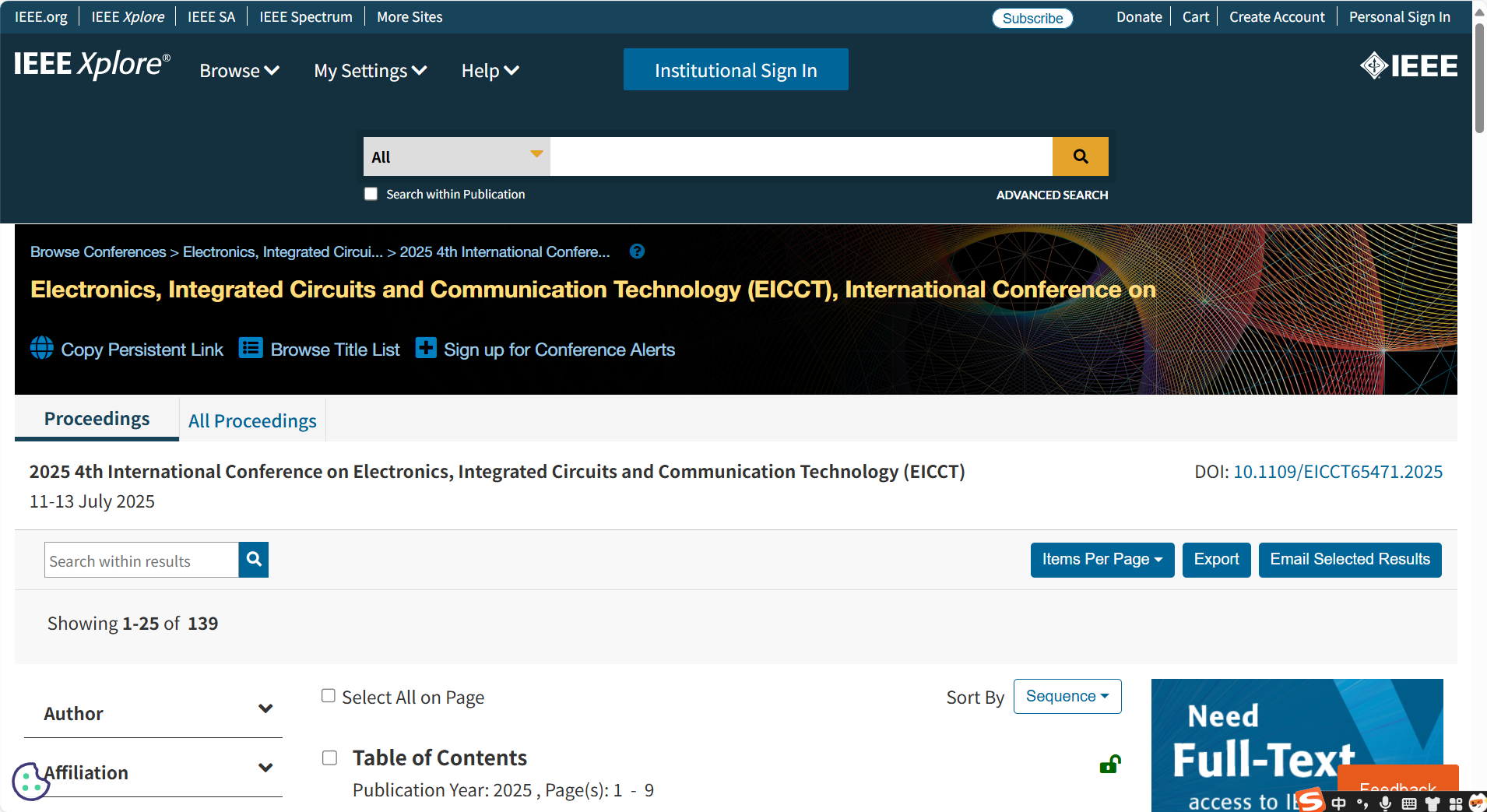
Task: Click the Personal Sign In link
Action: (1399, 17)
